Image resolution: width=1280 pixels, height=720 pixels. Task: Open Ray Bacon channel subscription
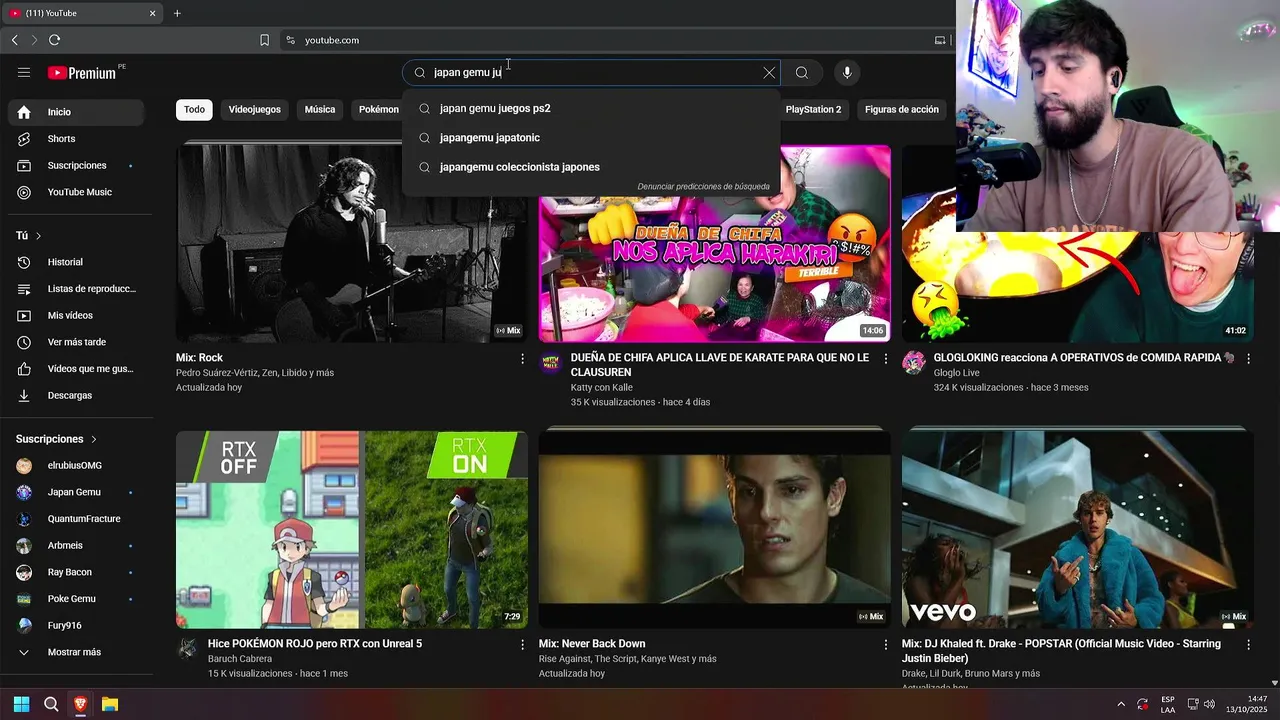tap(76, 572)
